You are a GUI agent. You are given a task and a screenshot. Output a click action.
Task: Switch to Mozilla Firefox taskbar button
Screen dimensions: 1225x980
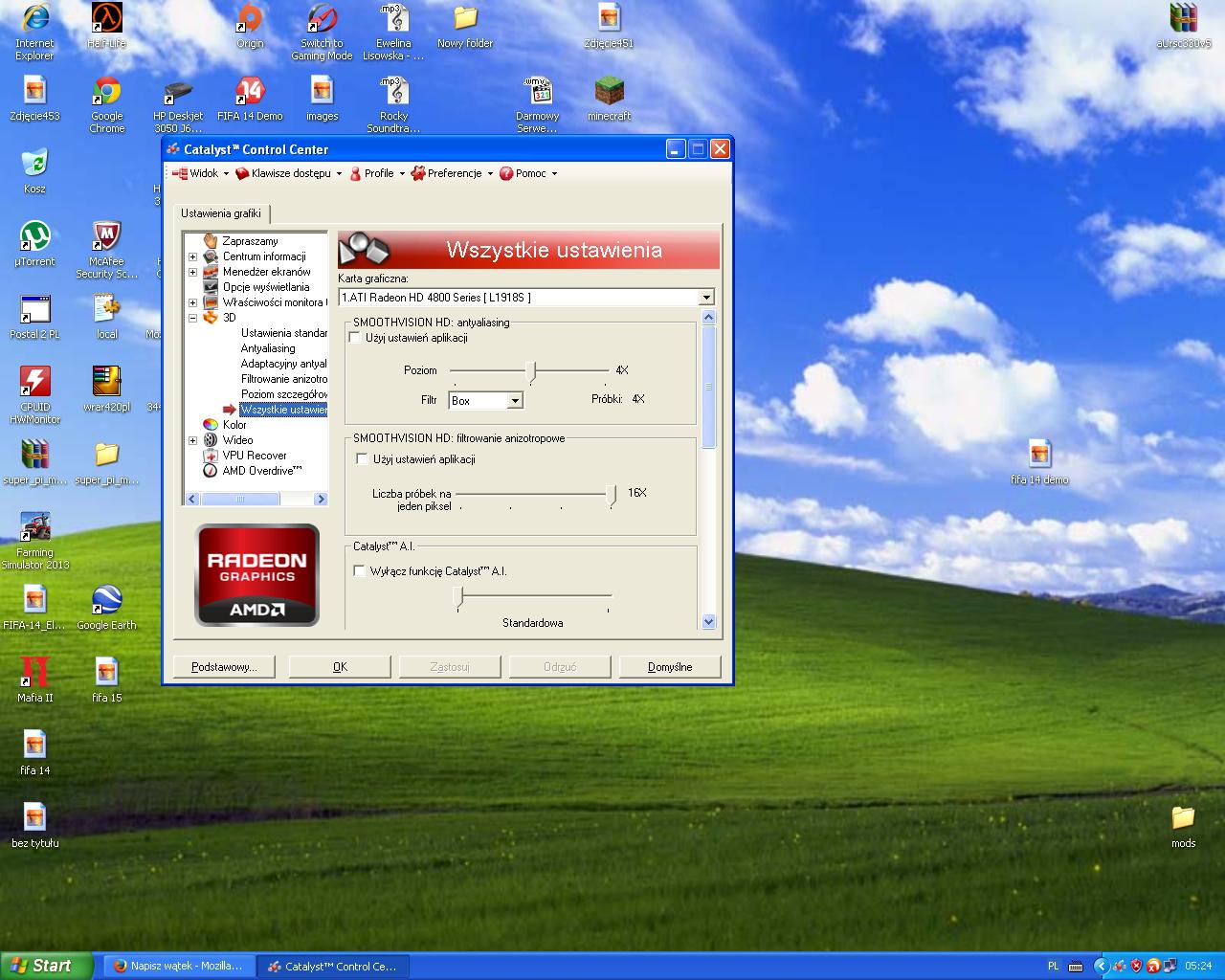click(x=179, y=966)
